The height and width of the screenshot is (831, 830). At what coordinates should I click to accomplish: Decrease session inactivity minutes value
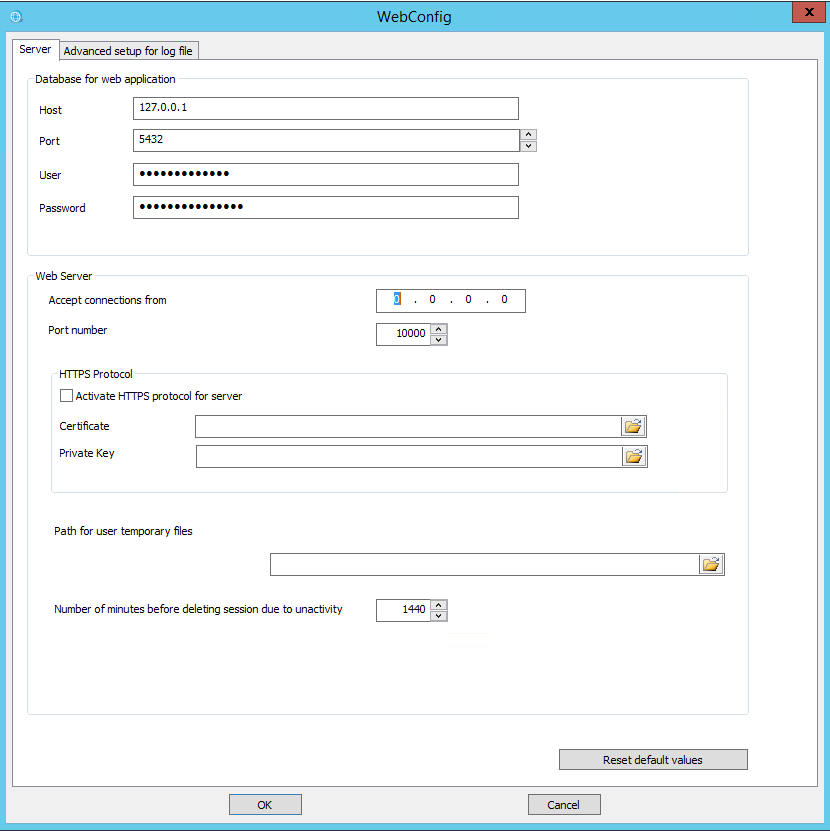pos(438,616)
